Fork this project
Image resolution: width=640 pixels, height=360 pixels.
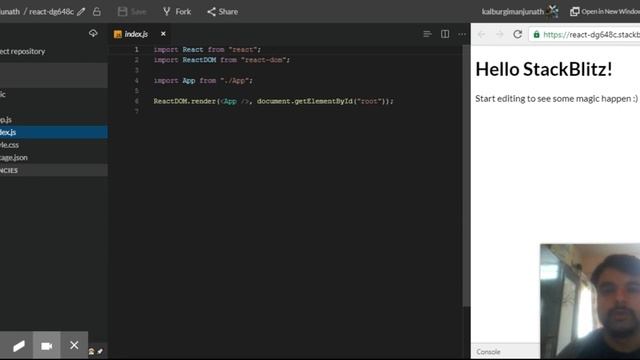(177, 11)
